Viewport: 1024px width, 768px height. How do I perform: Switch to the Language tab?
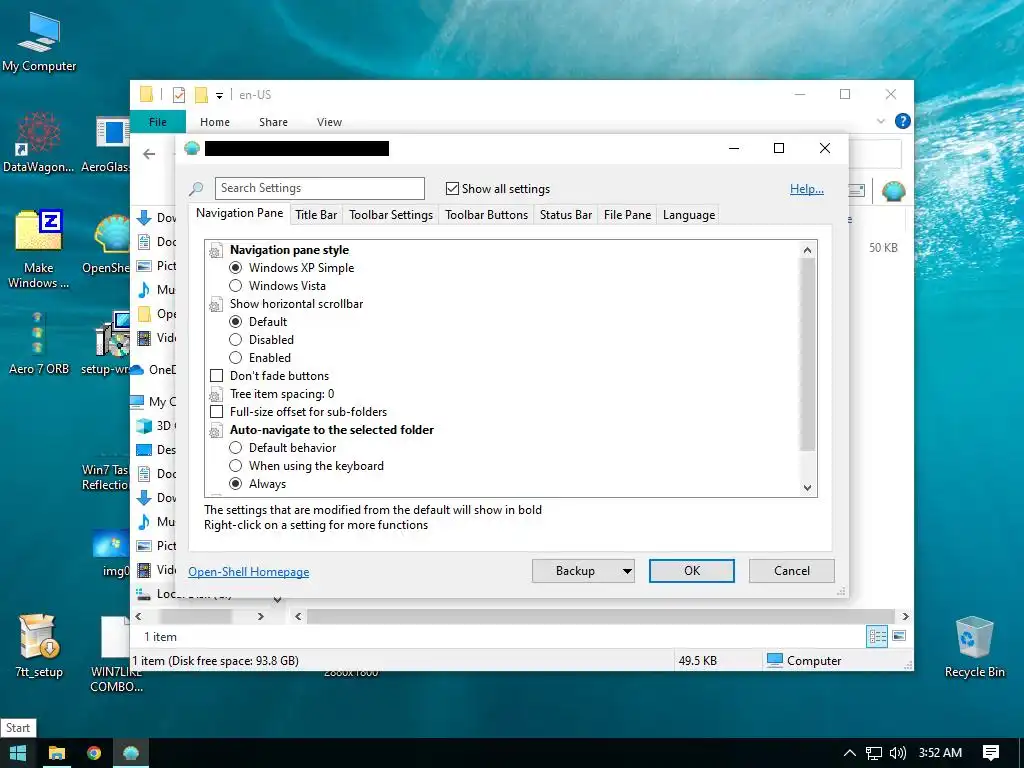coord(688,215)
